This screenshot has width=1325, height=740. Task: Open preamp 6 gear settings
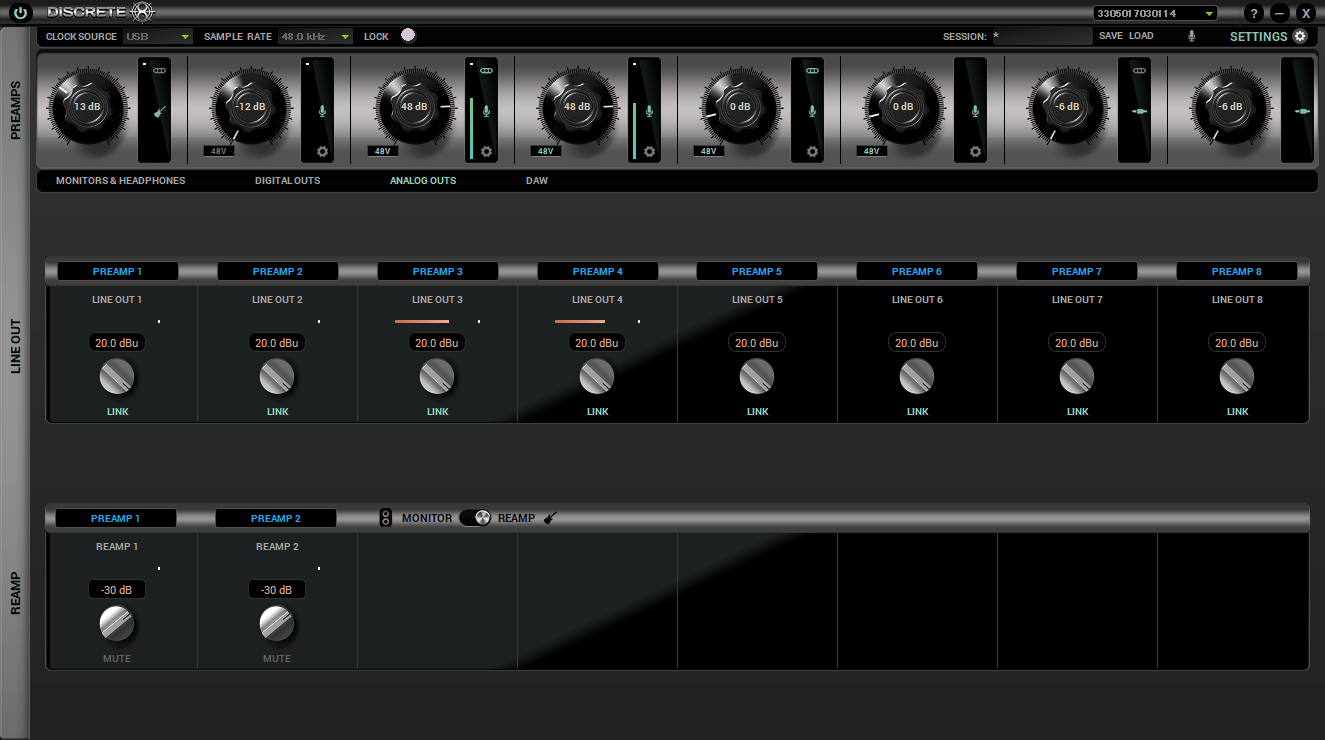(975, 152)
